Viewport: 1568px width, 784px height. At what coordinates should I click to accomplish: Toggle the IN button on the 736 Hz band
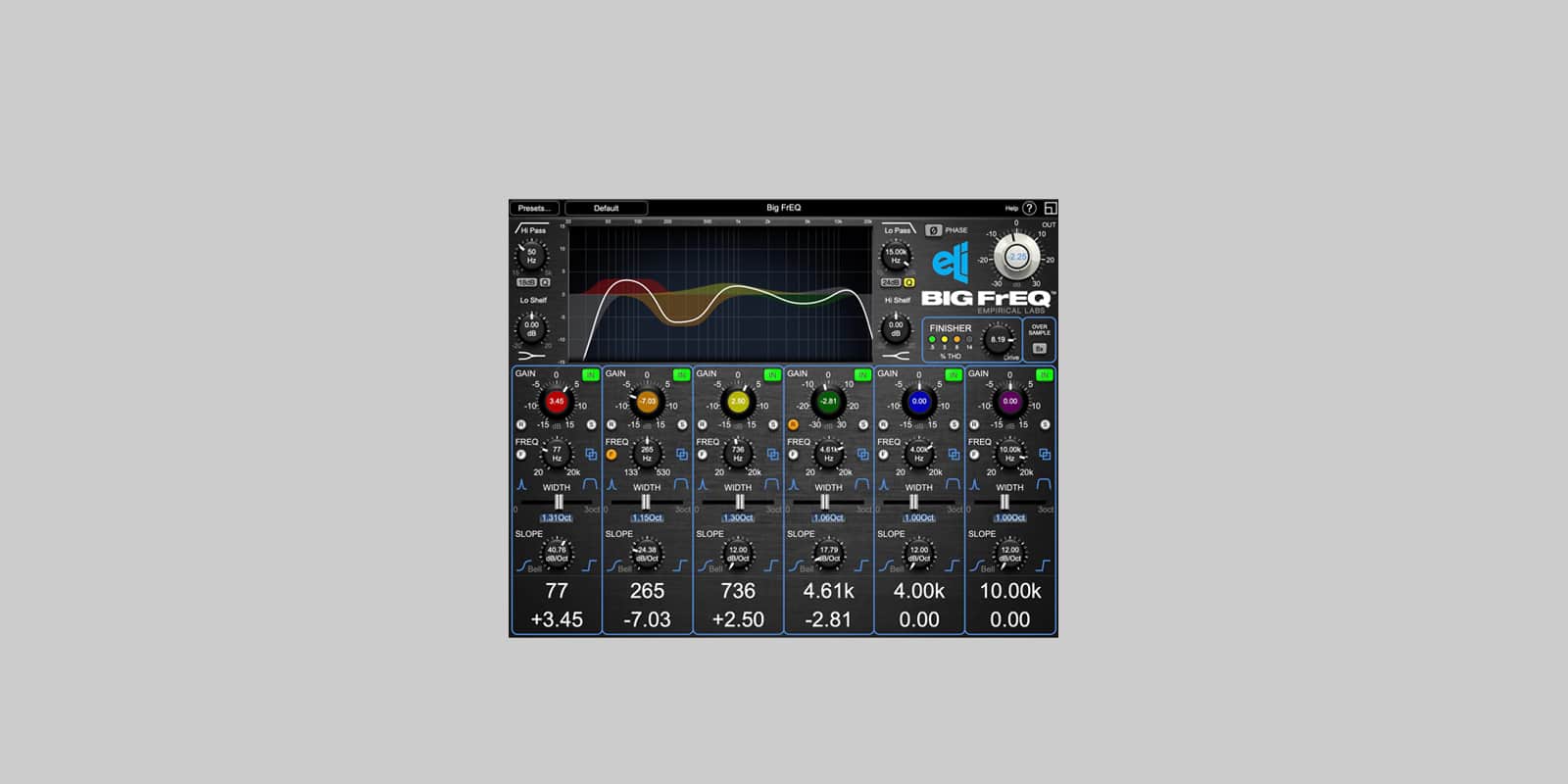pos(772,374)
